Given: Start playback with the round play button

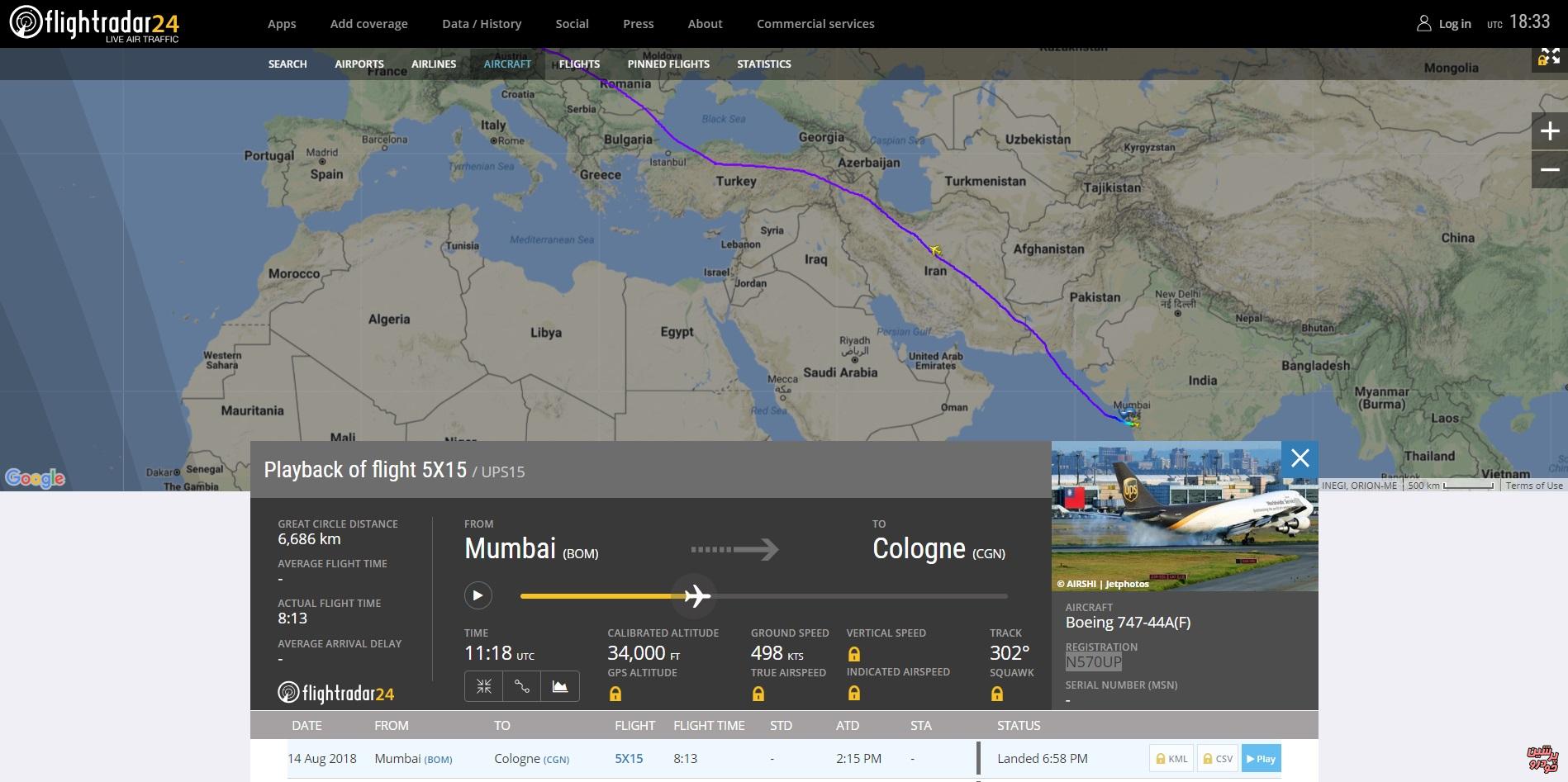Looking at the screenshot, I should pos(478,595).
